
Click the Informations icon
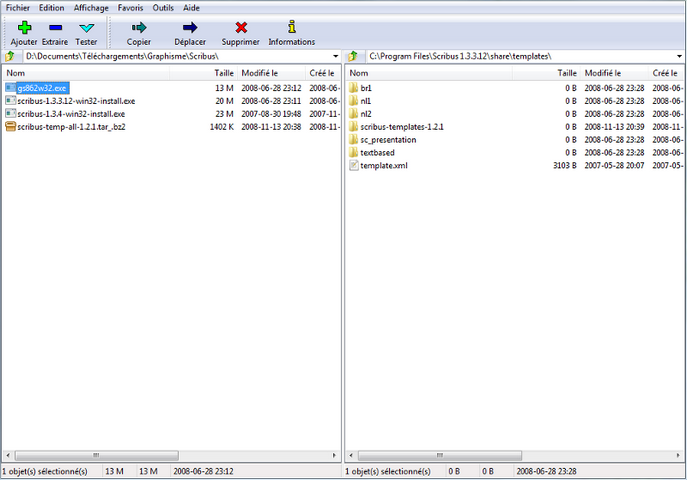pyautogui.click(x=291, y=27)
